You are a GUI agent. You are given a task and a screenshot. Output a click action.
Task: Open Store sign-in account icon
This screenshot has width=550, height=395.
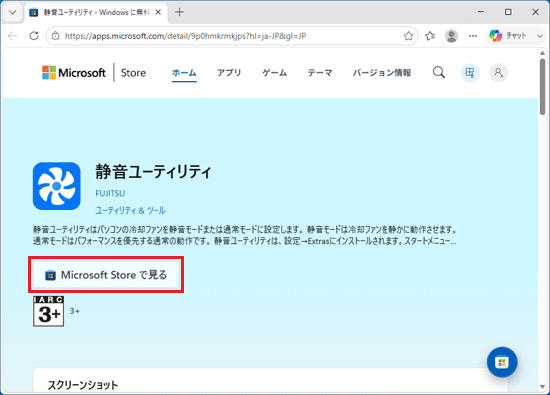click(498, 73)
